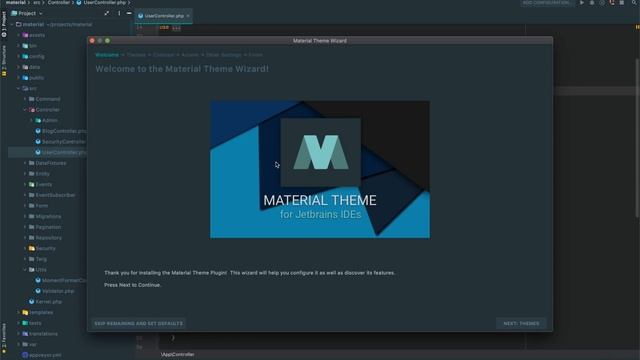The width and height of the screenshot is (640, 360).
Task: Select the Events folder
Action: click(40, 184)
